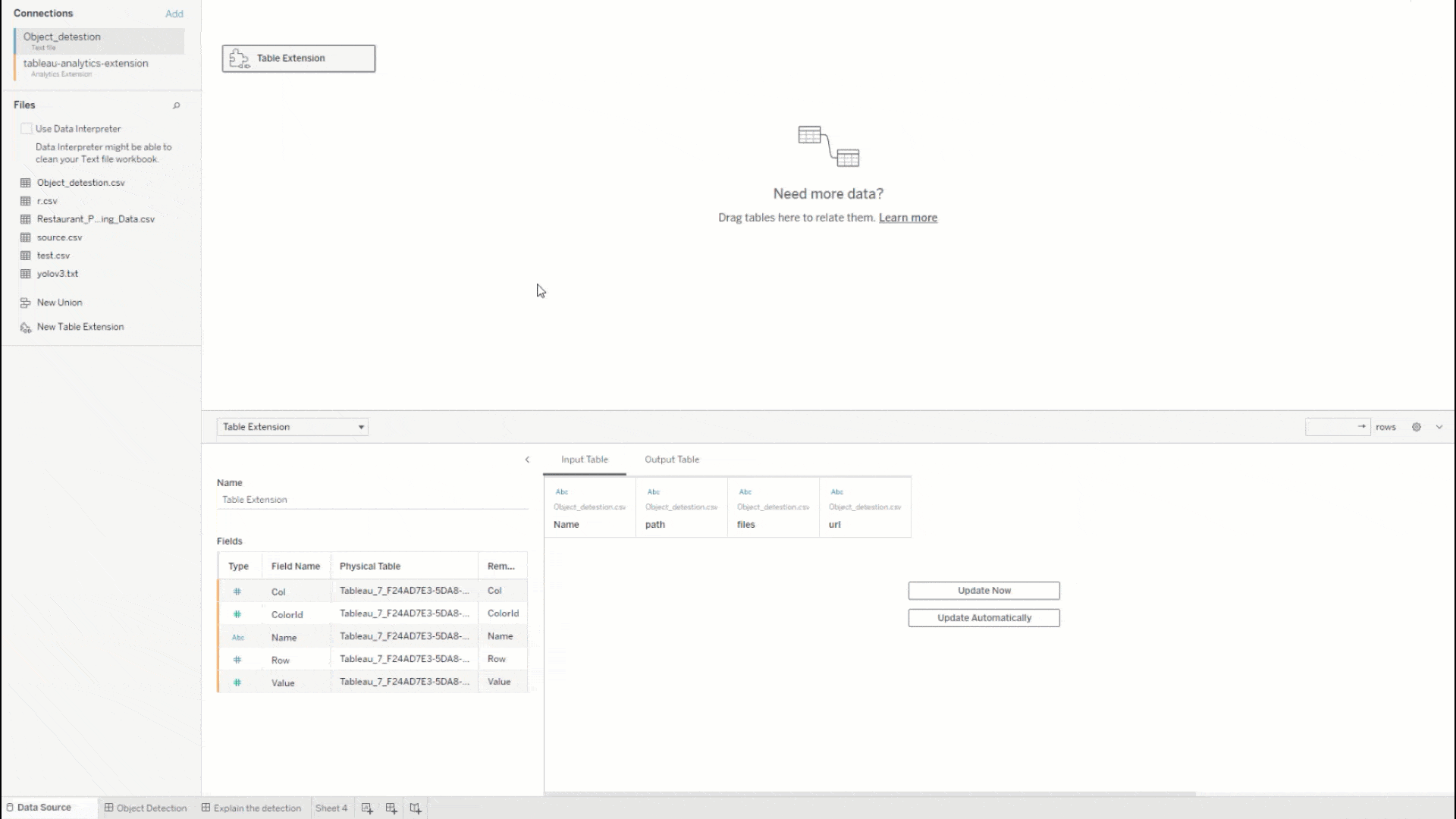Click the Learn more hyperlink
1456x819 pixels.
point(906,217)
